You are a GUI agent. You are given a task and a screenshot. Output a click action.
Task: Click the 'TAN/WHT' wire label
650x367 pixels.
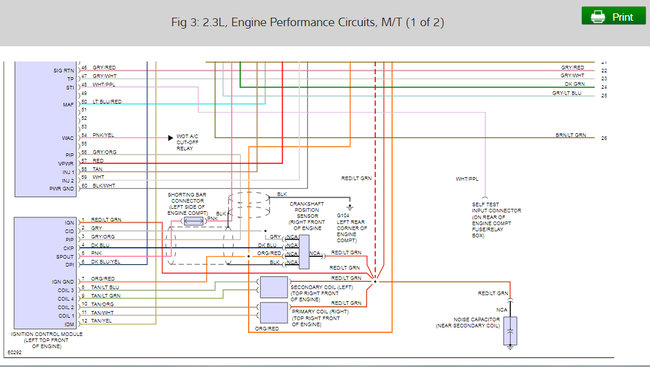click(102, 313)
